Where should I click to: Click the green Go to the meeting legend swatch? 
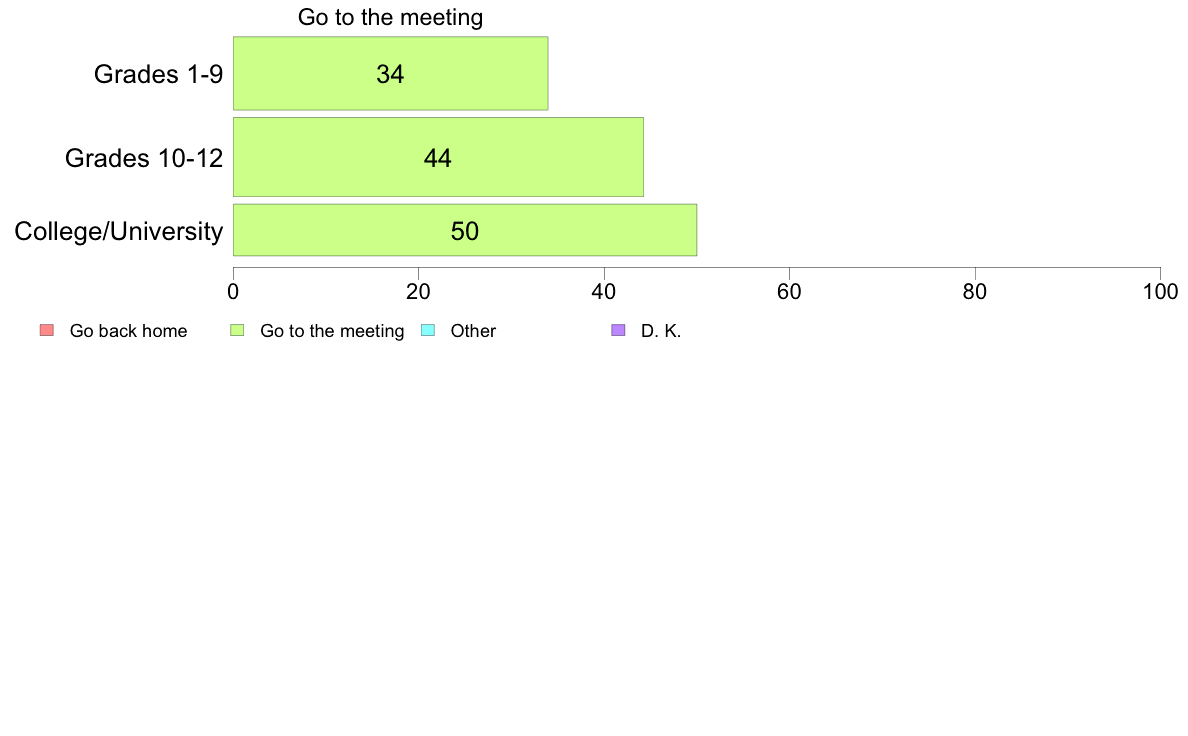point(237,330)
